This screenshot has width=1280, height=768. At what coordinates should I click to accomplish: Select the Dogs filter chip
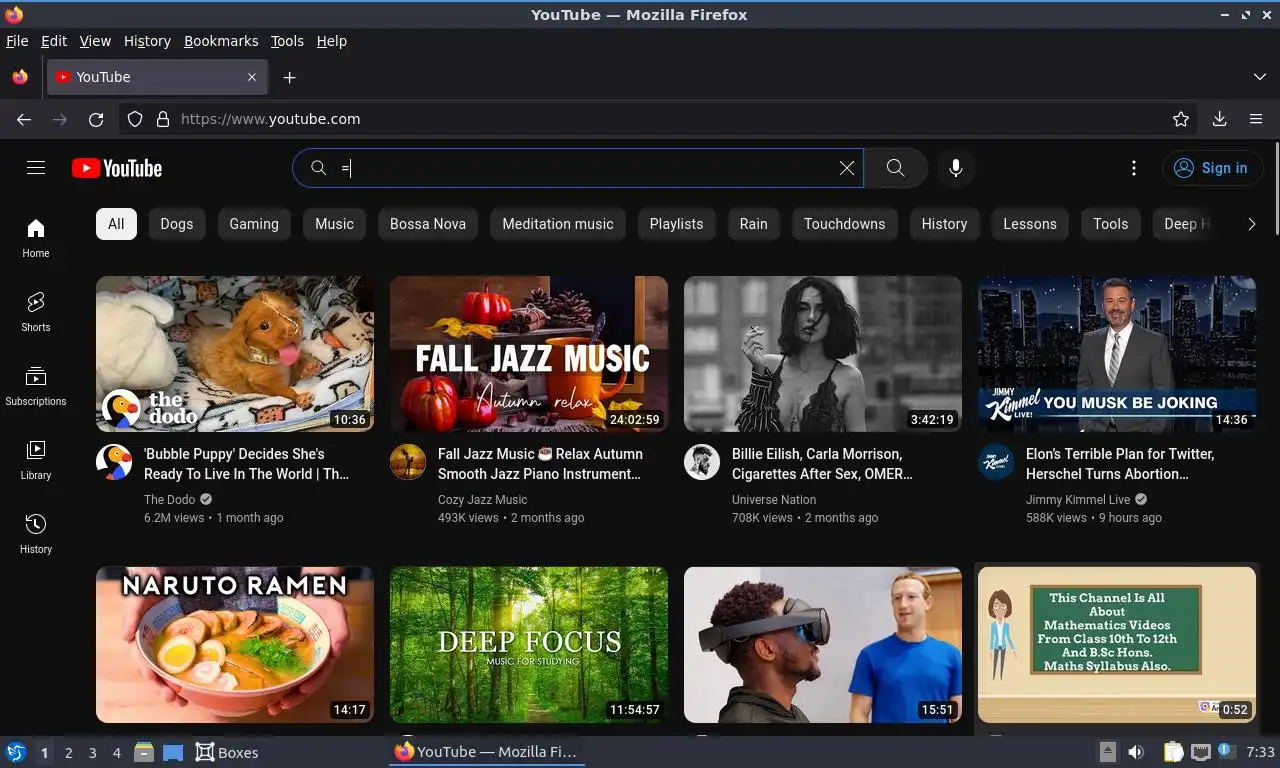pos(177,224)
